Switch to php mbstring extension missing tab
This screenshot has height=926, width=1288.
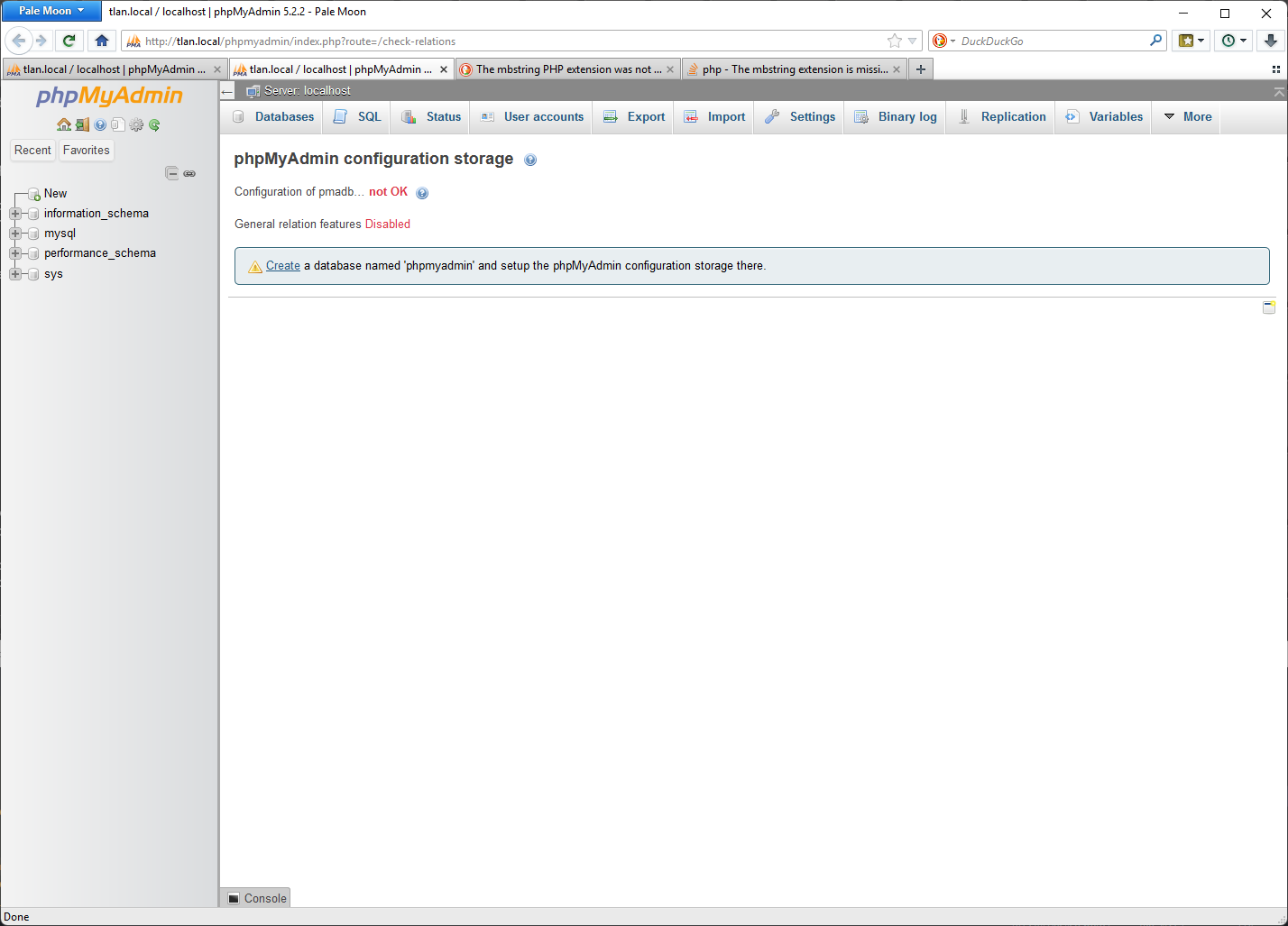tap(794, 69)
